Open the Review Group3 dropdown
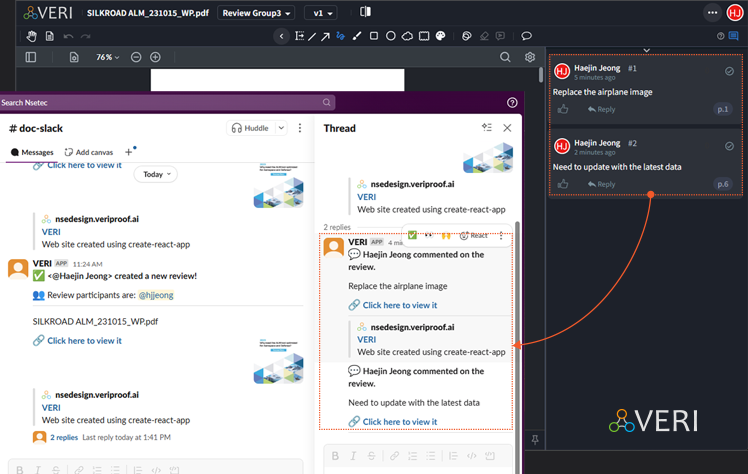The height and width of the screenshot is (474, 748). (x=257, y=13)
